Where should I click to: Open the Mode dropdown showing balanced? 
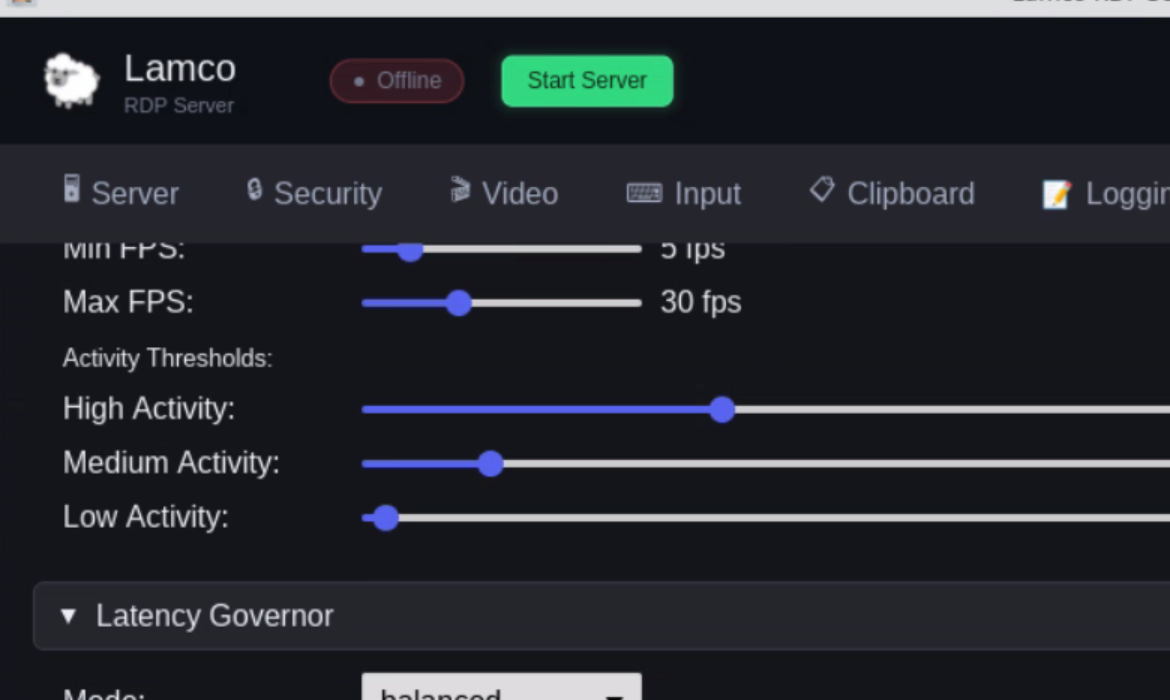pos(500,690)
